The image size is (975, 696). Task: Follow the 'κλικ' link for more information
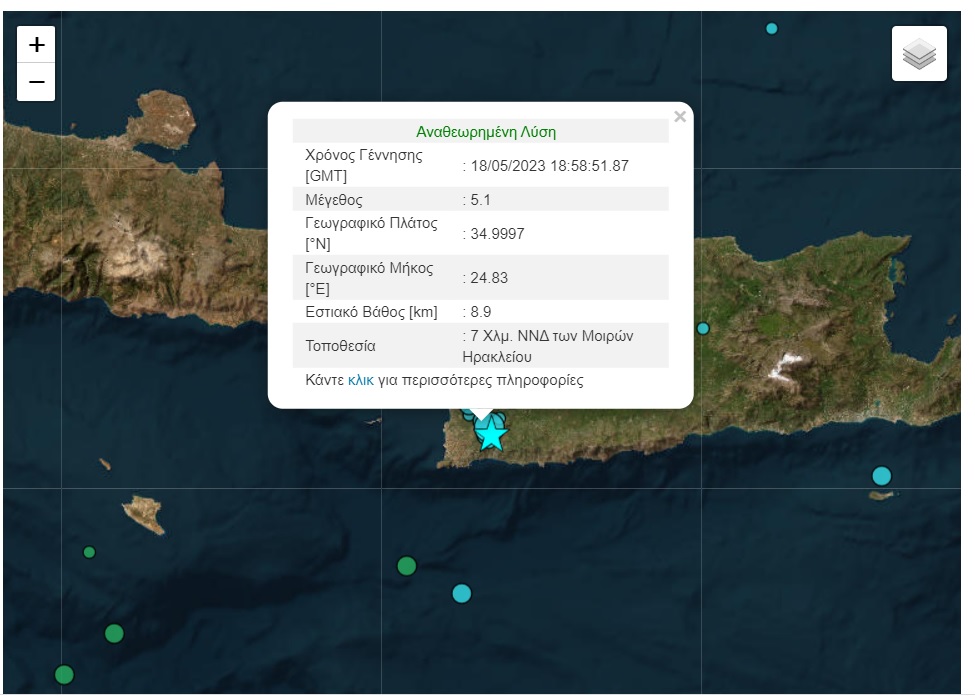tap(361, 381)
